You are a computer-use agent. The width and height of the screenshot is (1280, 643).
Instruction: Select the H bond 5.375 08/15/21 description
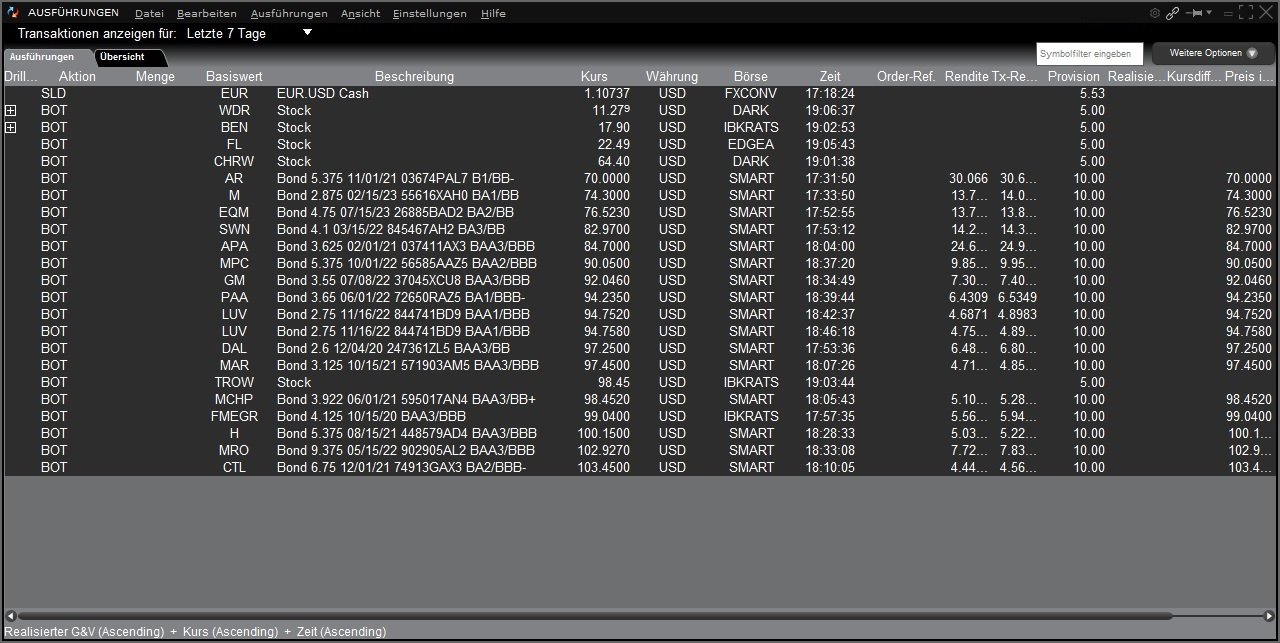pyautogui.click(x=407, y=434)
